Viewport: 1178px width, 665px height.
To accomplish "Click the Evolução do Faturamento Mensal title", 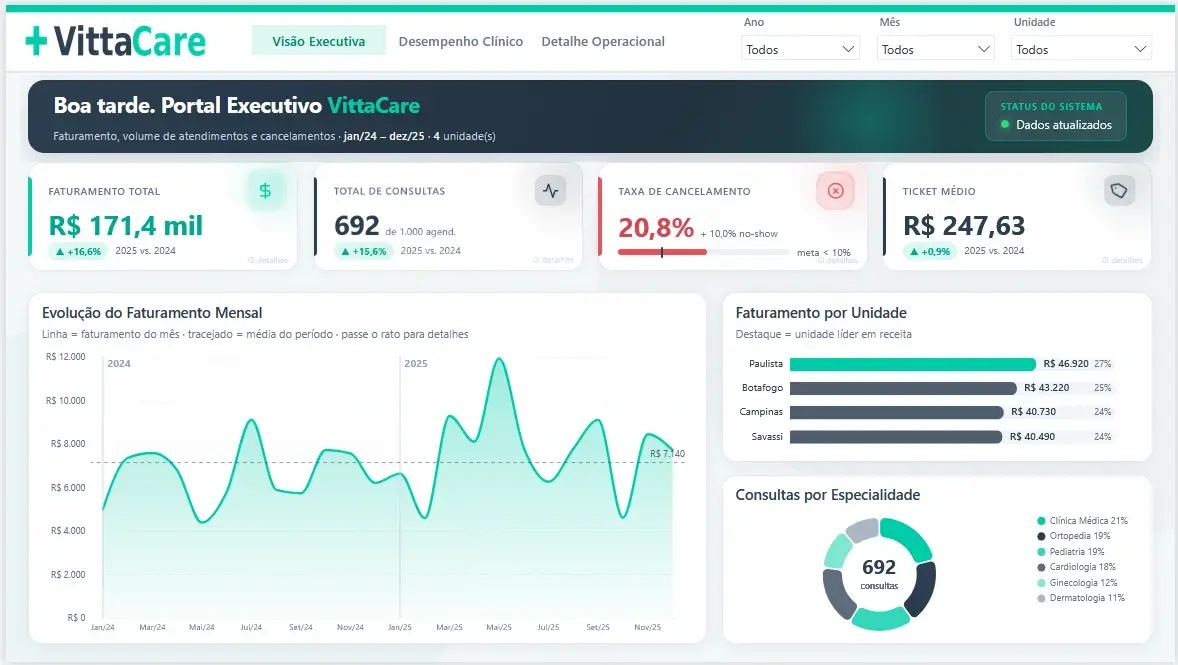I will click(152, 313).
